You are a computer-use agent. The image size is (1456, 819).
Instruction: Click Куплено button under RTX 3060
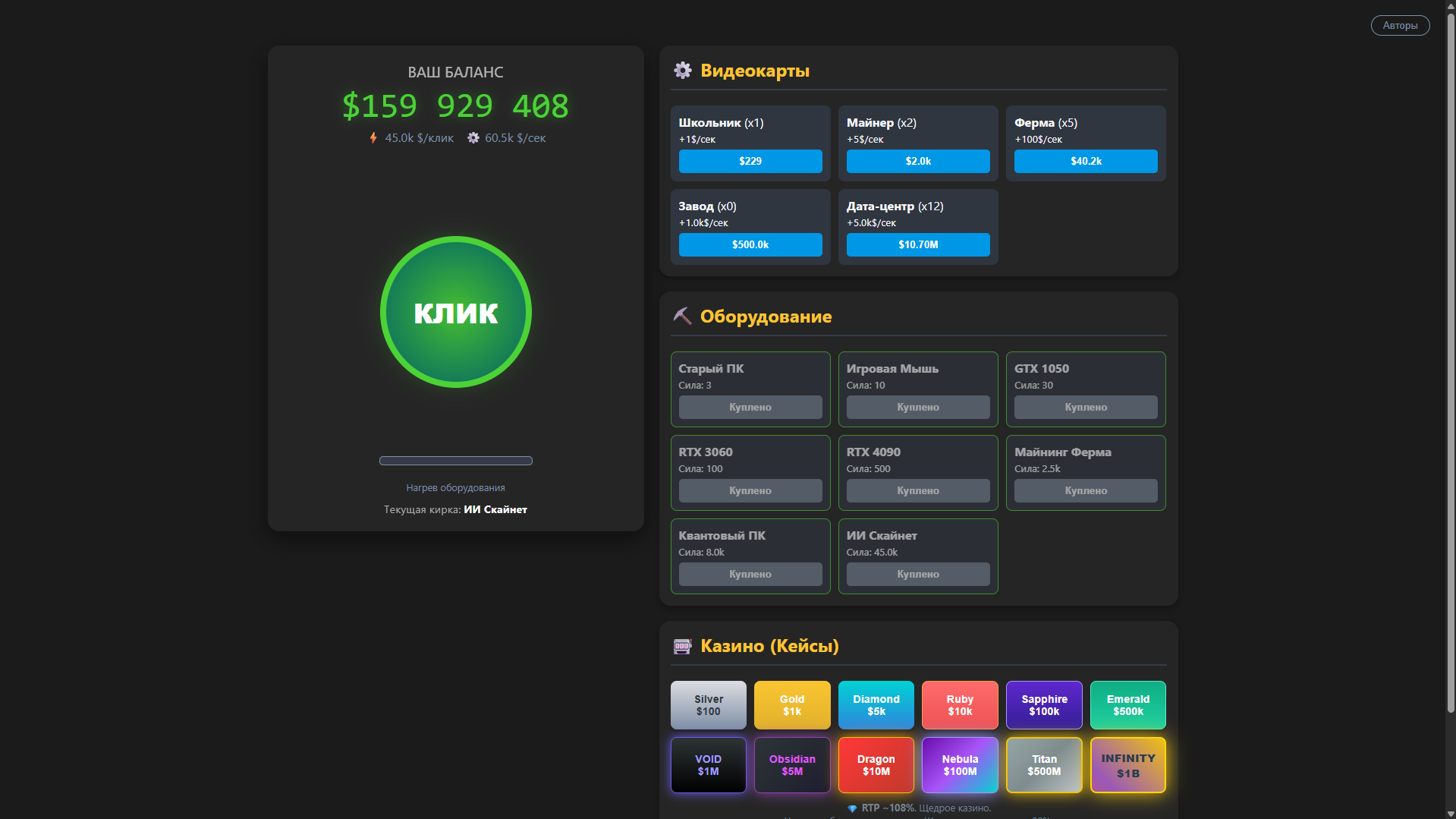(750, 490)
